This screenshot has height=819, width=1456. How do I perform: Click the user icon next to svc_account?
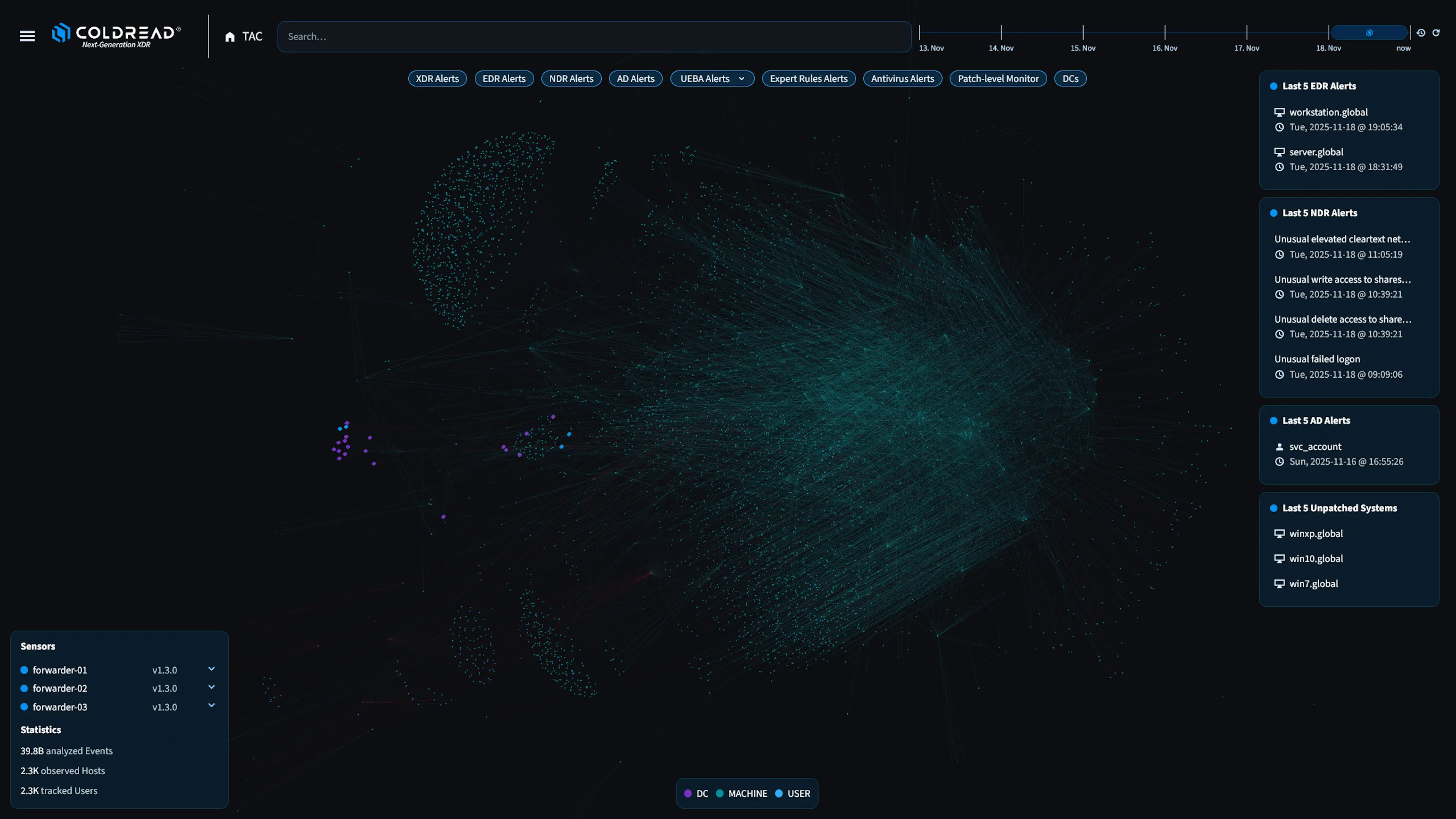click(1279, 447)
